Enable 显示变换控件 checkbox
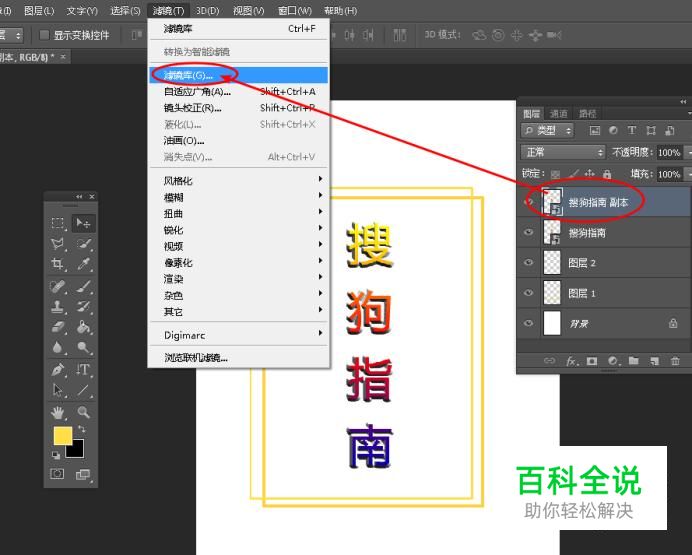This screenshot has width=692, height=555. 44,35
